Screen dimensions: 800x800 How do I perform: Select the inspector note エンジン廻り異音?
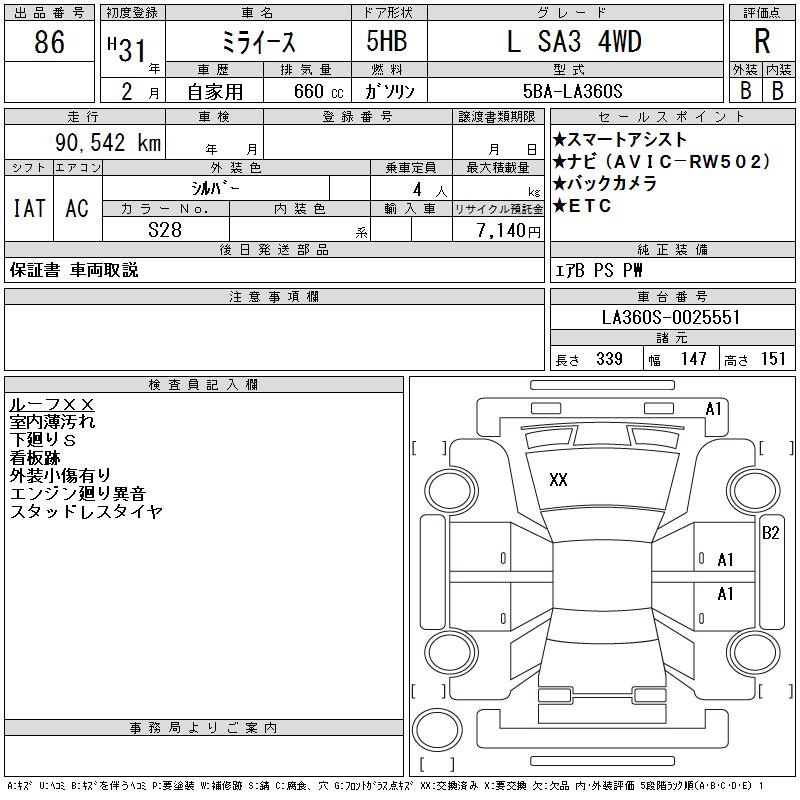77,493
